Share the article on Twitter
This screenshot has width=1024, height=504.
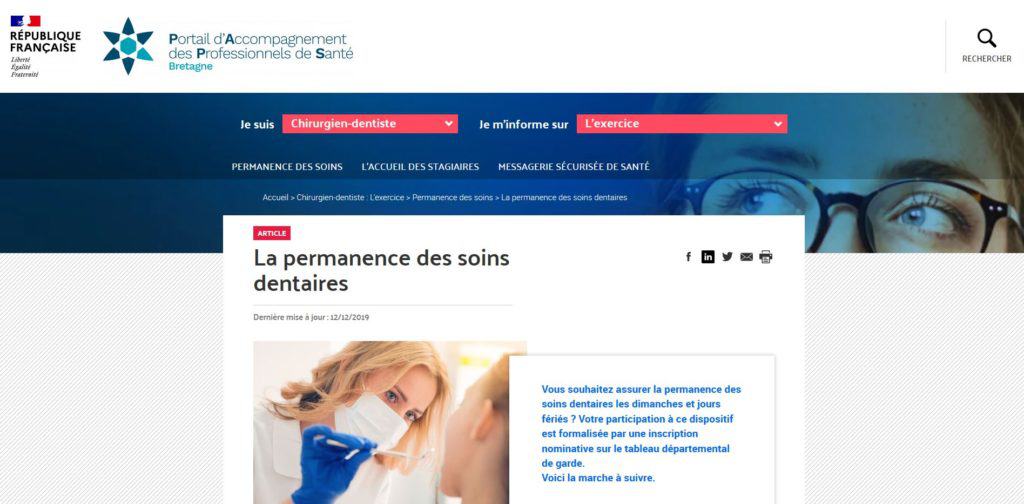[727, 257]
